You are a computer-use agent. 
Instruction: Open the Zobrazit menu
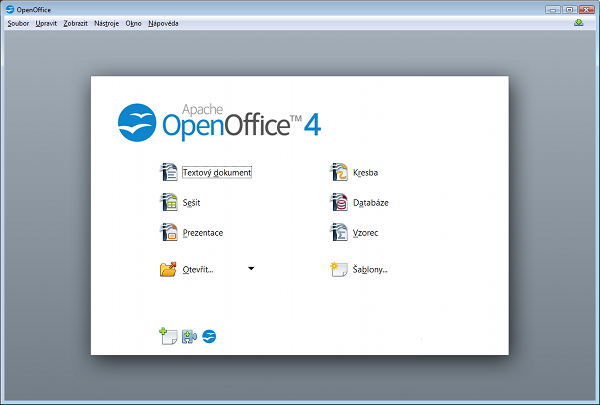point(75,23)
